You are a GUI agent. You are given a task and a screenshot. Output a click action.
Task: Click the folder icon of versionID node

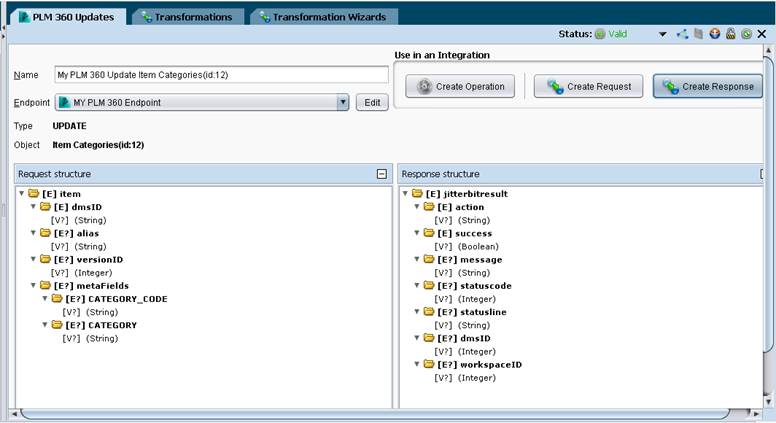pos(45,259)
